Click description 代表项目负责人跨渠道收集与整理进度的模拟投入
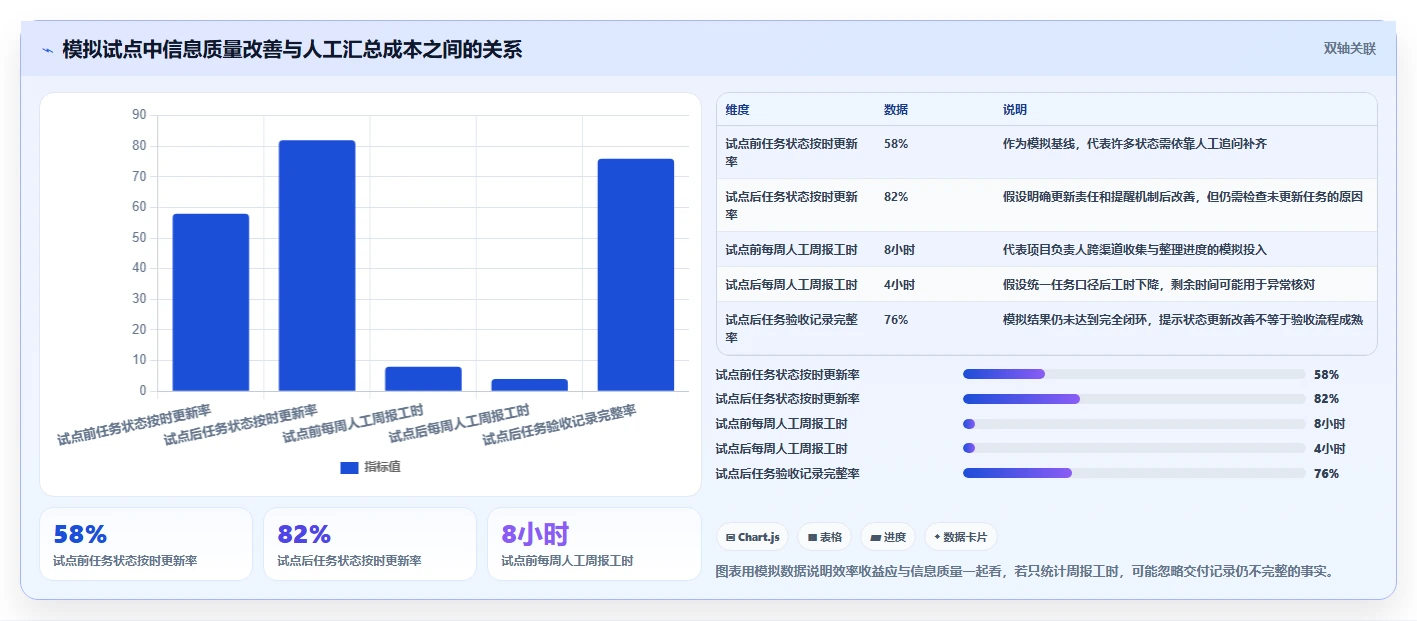Screen dimensions: 1417x621 pyautogui.click(x=1135, y=249)
